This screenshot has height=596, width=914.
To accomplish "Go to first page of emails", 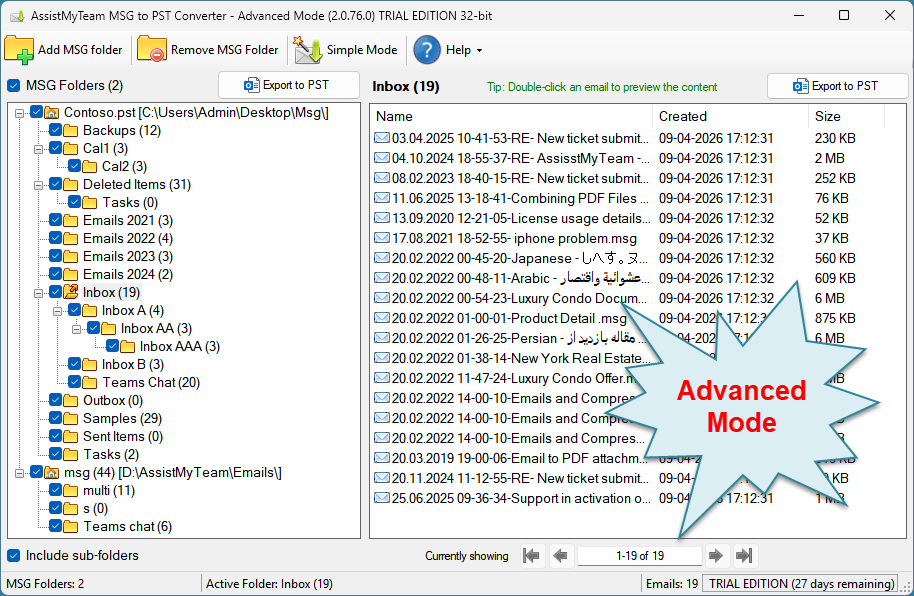I will (532, 556).
